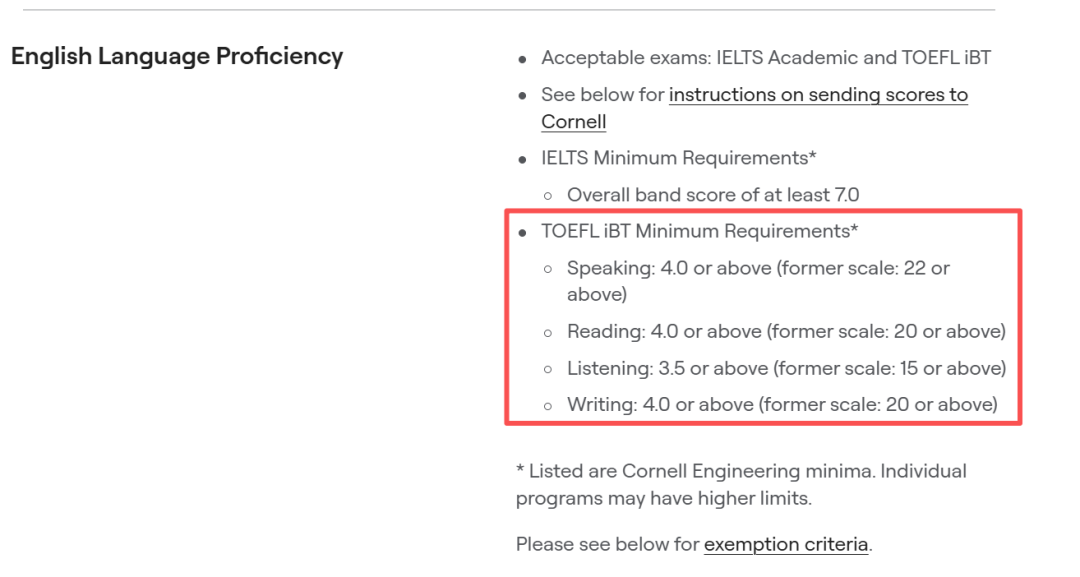Click the "Please see below for" text
Screen dimensions: 1080x577
(608, 545)
